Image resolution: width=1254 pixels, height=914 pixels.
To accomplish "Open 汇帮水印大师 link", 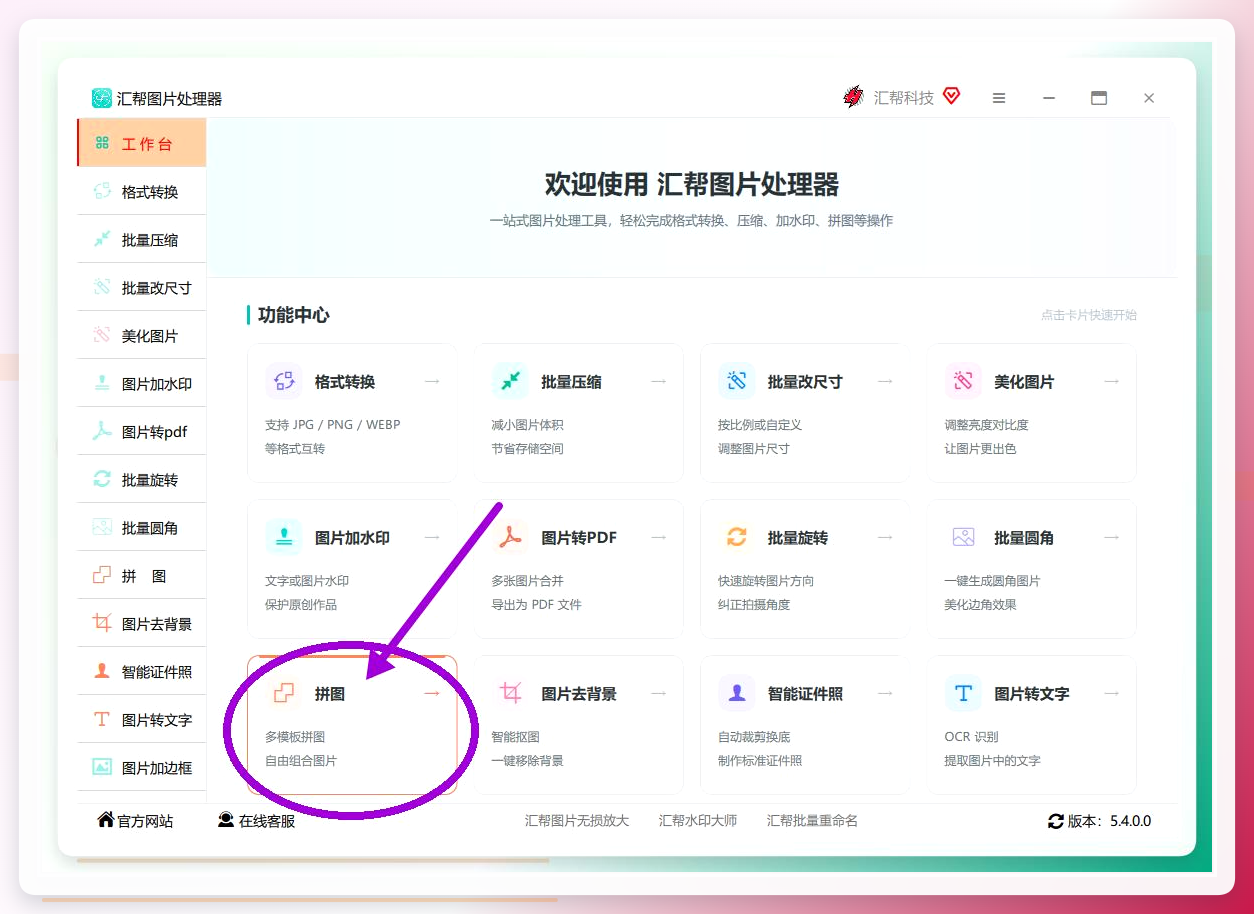I will click(x=698, y=820).
